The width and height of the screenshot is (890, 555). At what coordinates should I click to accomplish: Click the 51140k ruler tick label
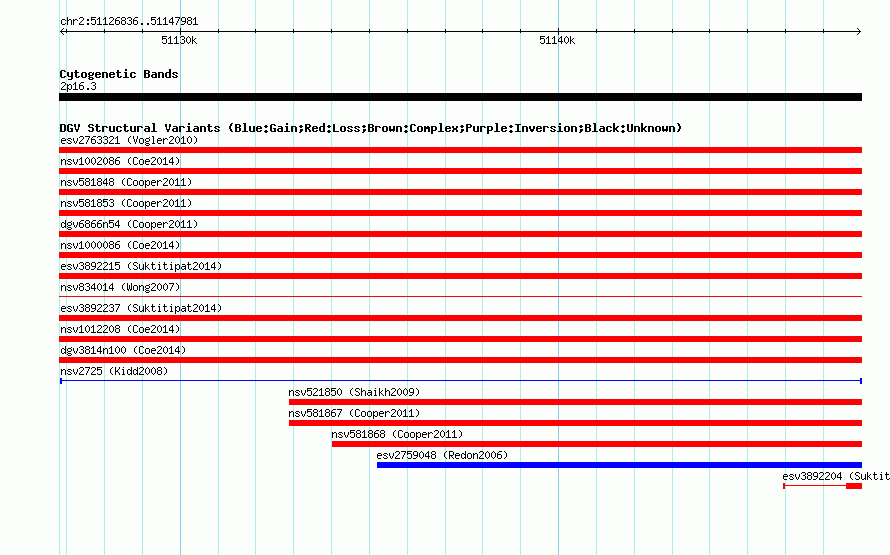[557, 40]
